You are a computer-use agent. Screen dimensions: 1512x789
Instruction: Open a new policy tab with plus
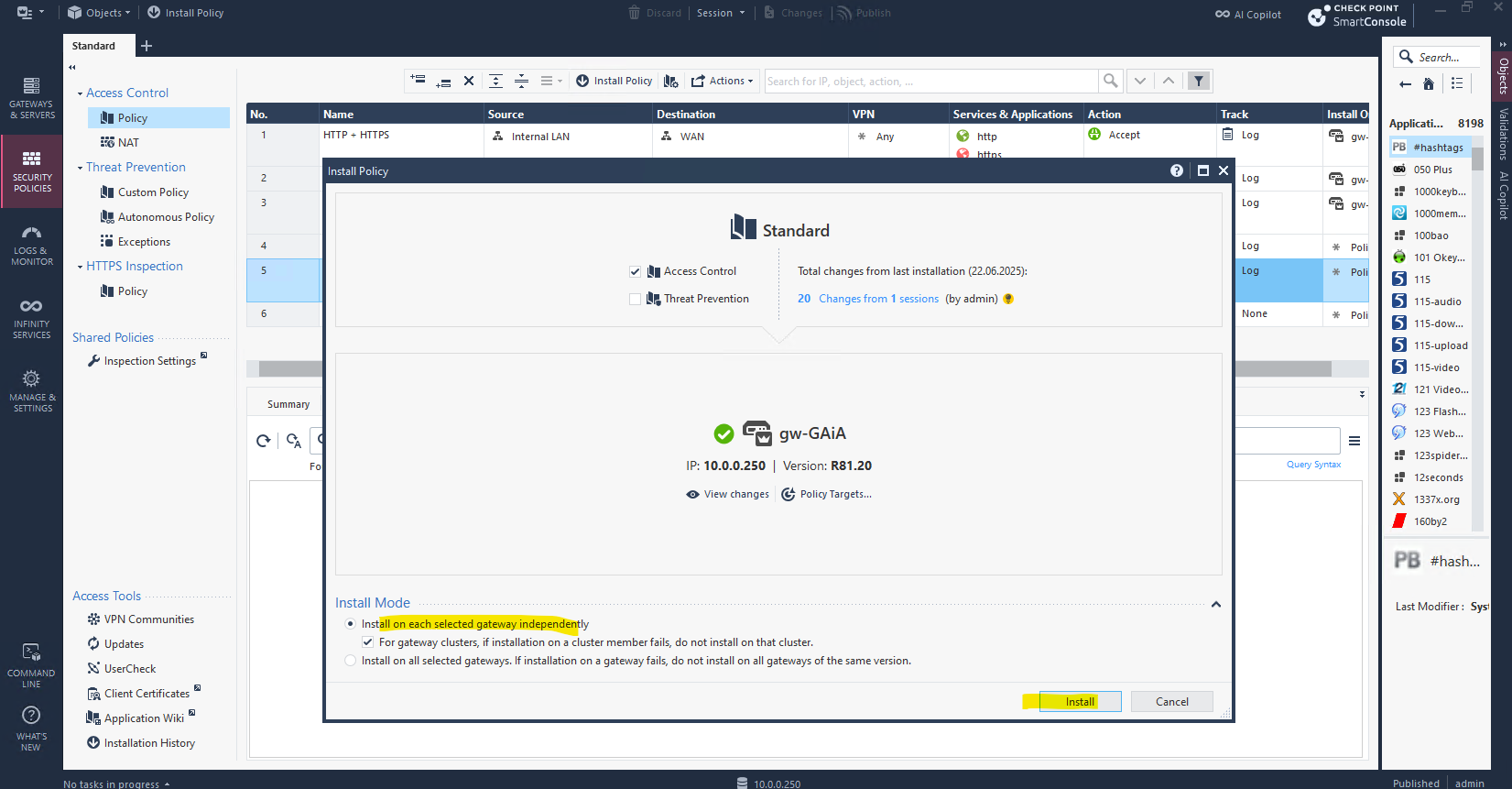coord(147,46)
